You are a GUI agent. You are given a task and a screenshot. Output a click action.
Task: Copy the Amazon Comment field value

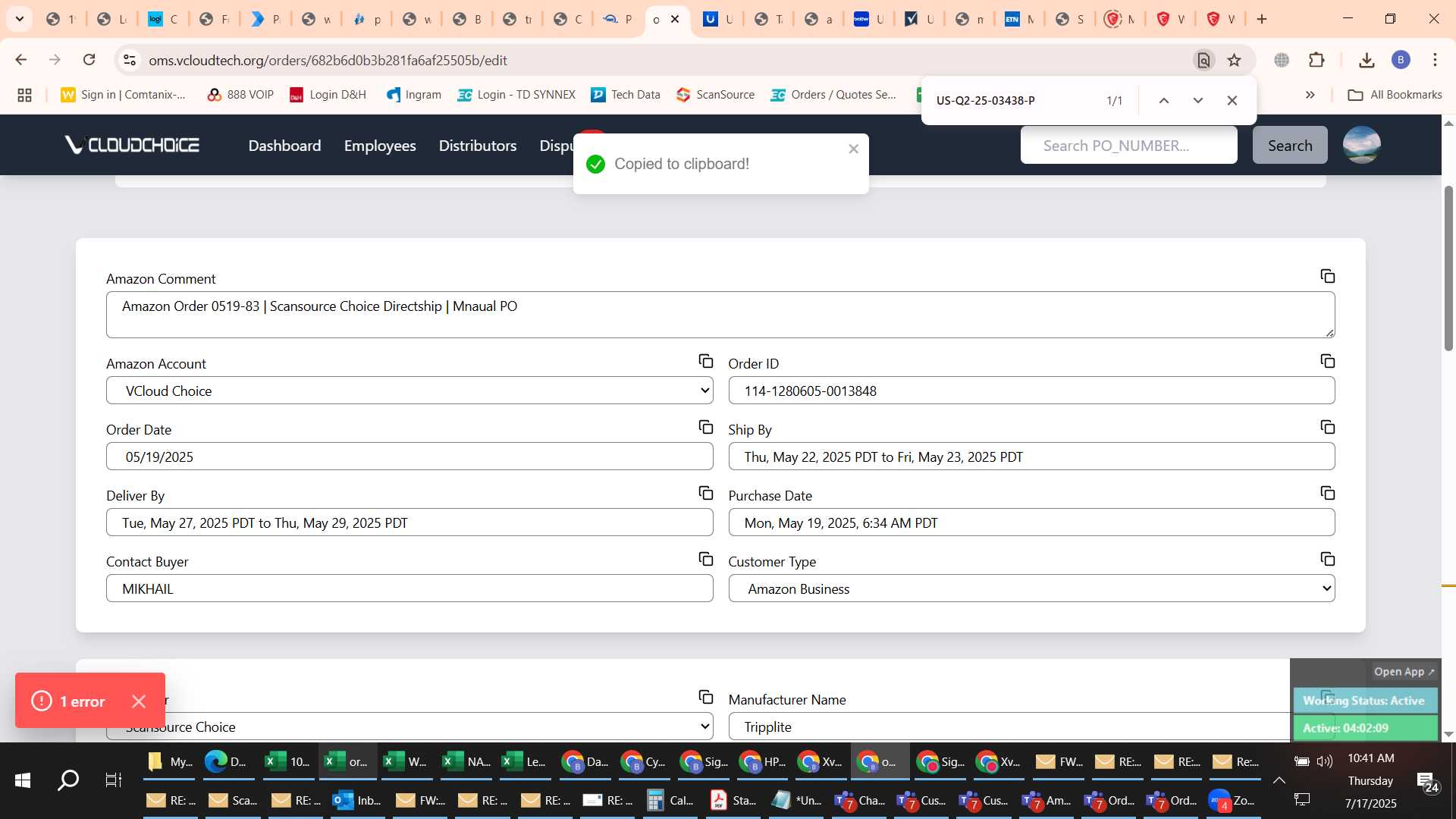click(x=1327, y=276)
